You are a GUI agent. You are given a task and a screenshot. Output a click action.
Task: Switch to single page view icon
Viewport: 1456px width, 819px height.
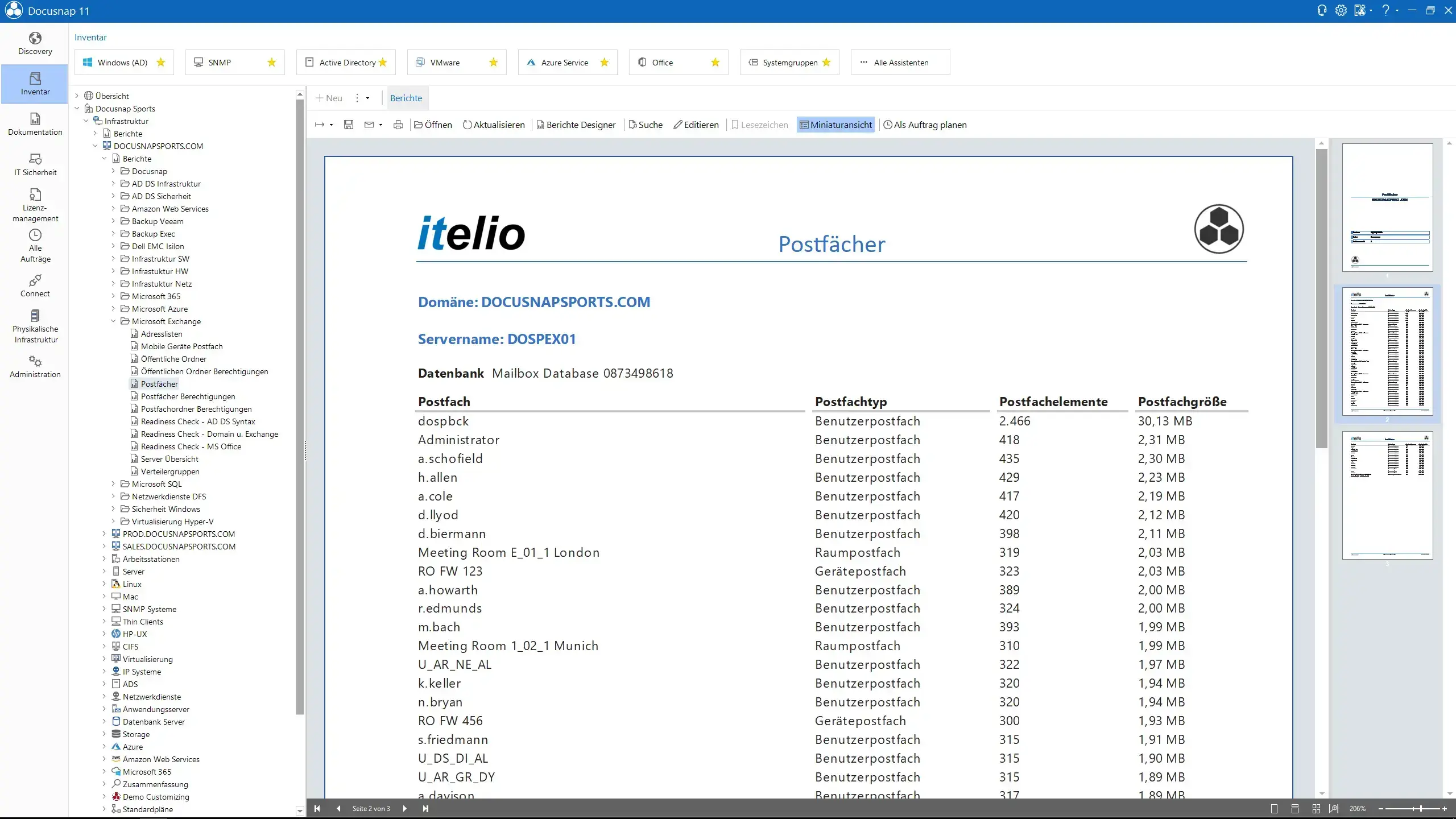pyautogui.click(x=1274, y=809)
